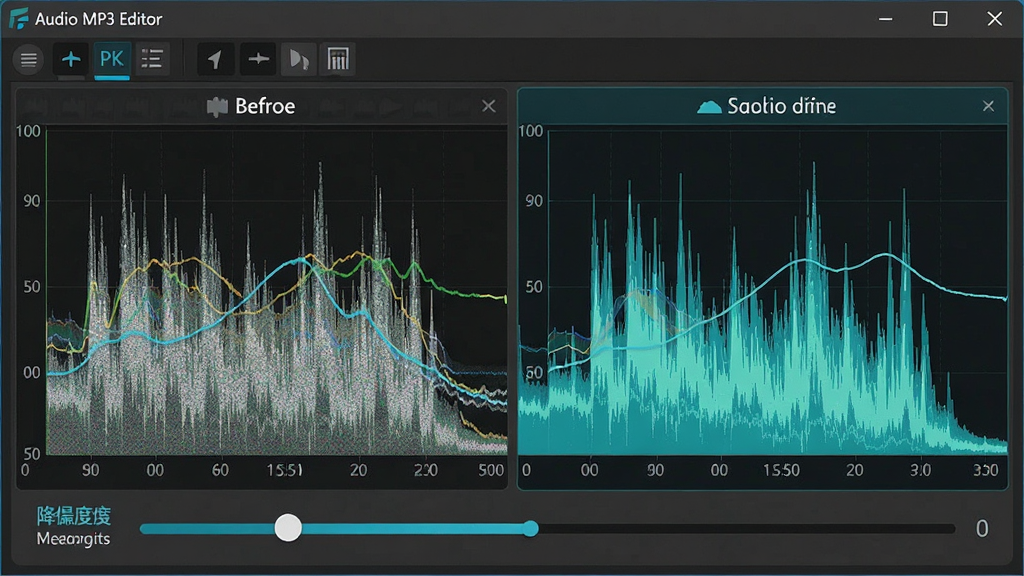Close the Befroe panel
The height and width of the screenshot is (576, 1024).
click(488, 106)
